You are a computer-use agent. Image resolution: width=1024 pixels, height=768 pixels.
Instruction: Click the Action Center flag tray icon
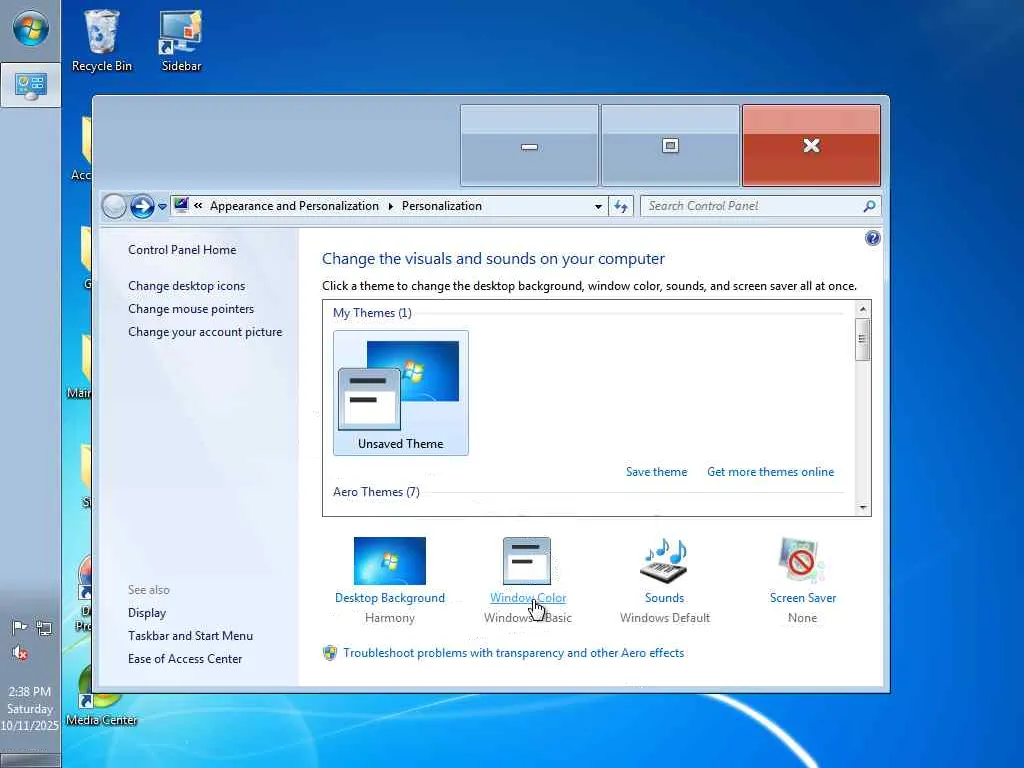tap(20, 628)
